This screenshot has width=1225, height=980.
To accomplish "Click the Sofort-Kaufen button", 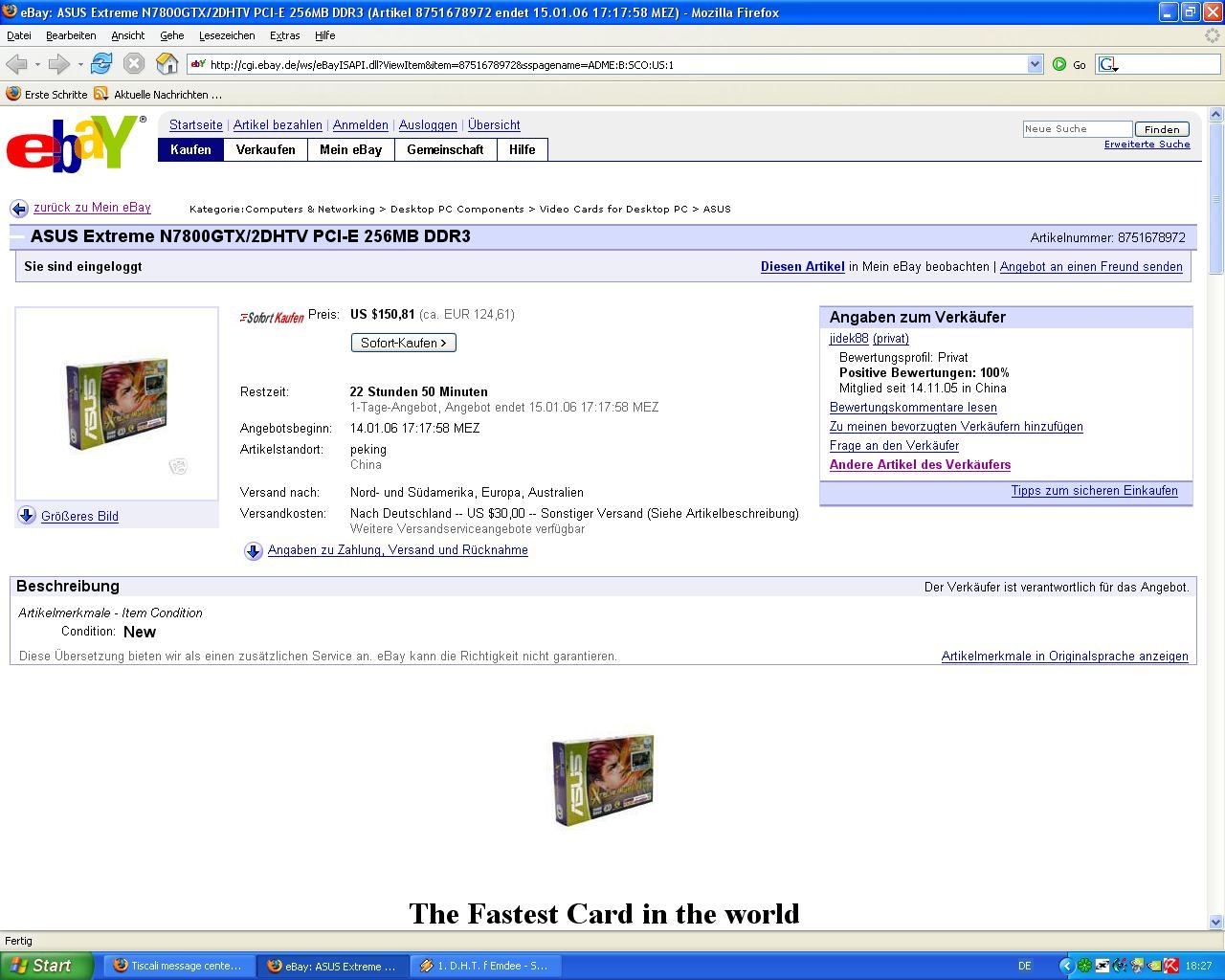I will tap(404, 343).
